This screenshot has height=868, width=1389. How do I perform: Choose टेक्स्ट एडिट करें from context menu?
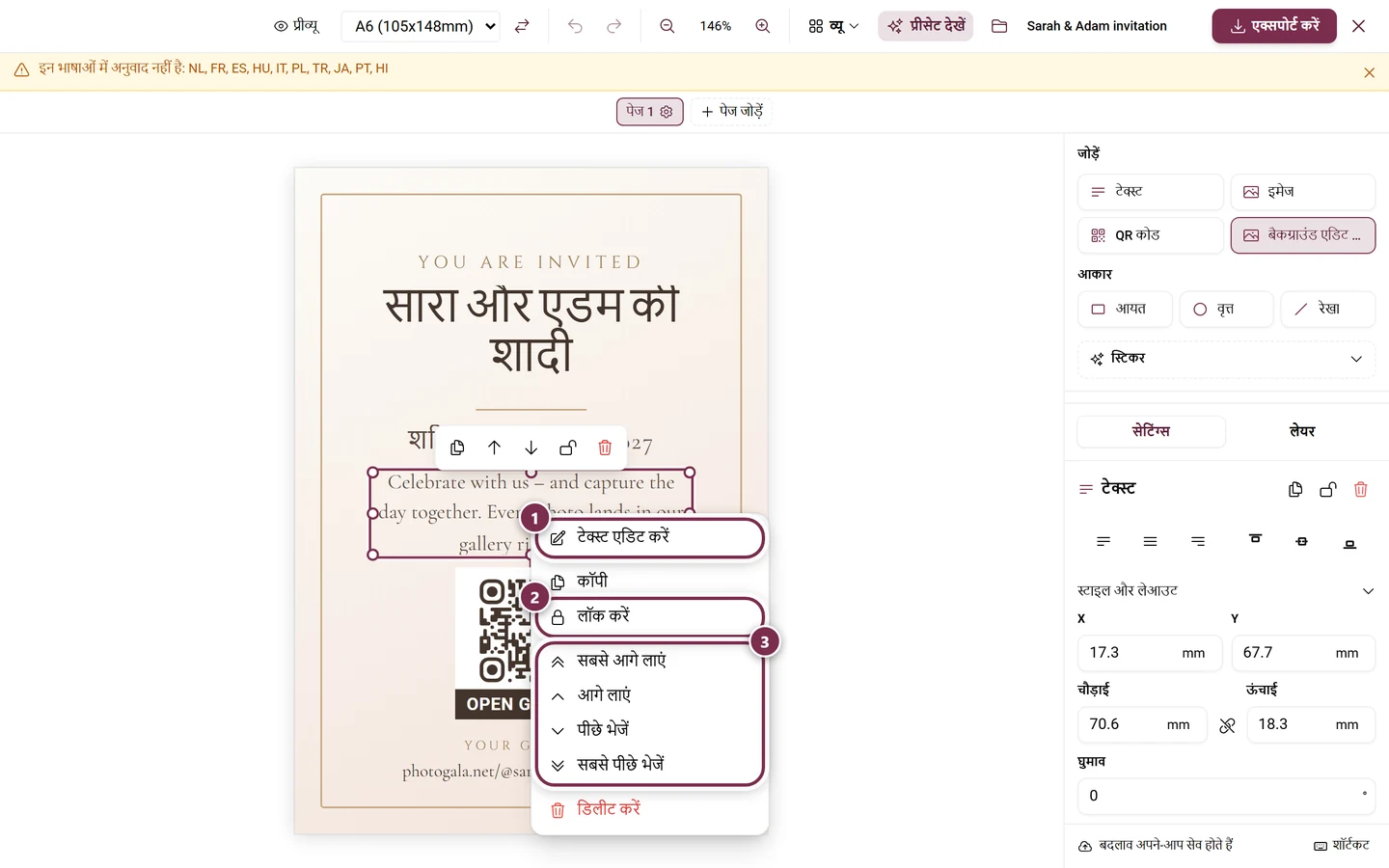click(650, 537)
